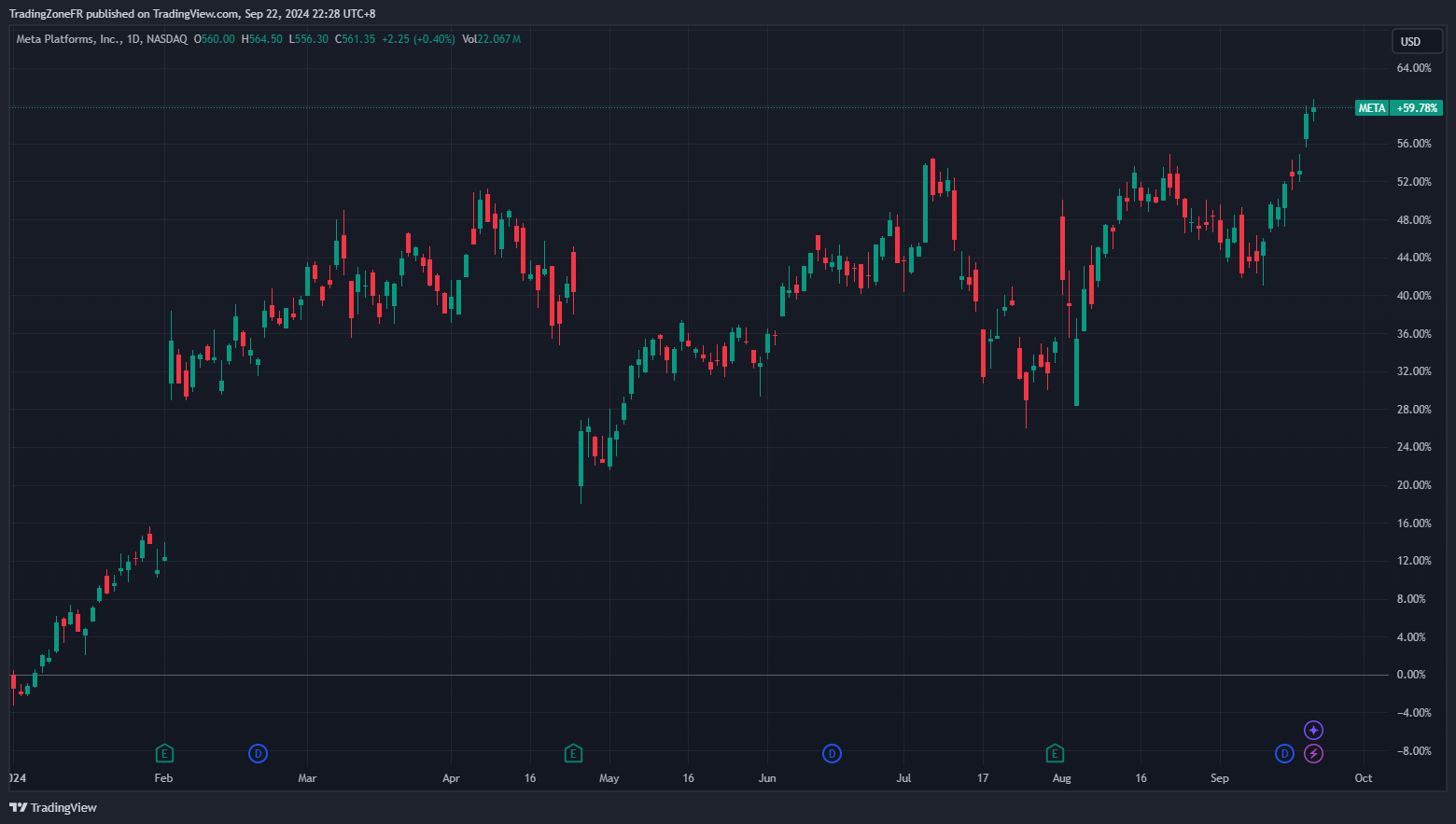Click the May label on the time axis

(x=609, y=778)
